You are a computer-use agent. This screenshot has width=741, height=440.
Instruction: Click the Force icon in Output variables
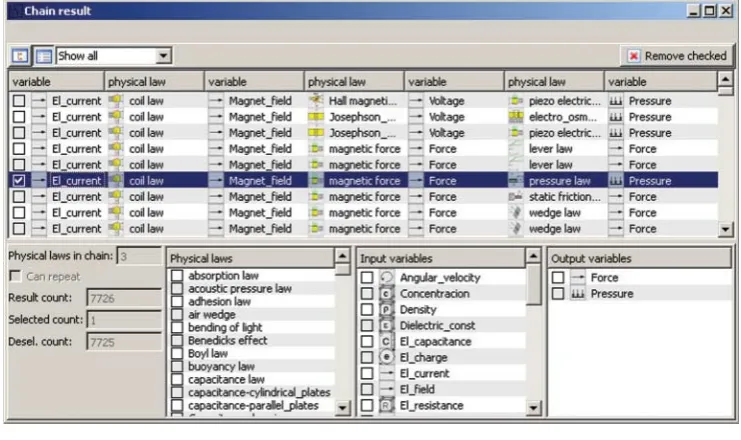[x=577, y=277]
